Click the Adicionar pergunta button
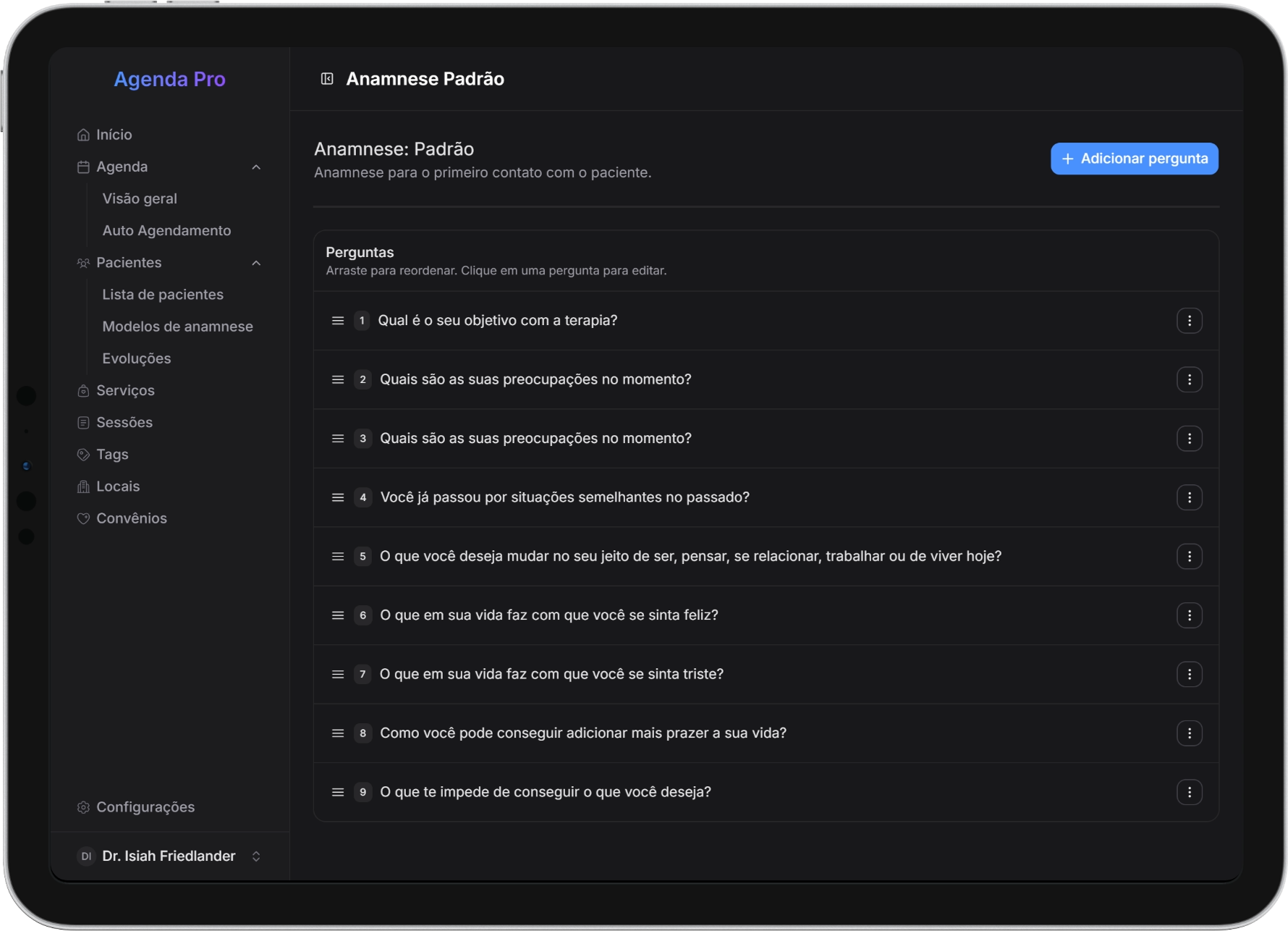The height and width of the screenshot is (931, 1288). pos(1133,159)
